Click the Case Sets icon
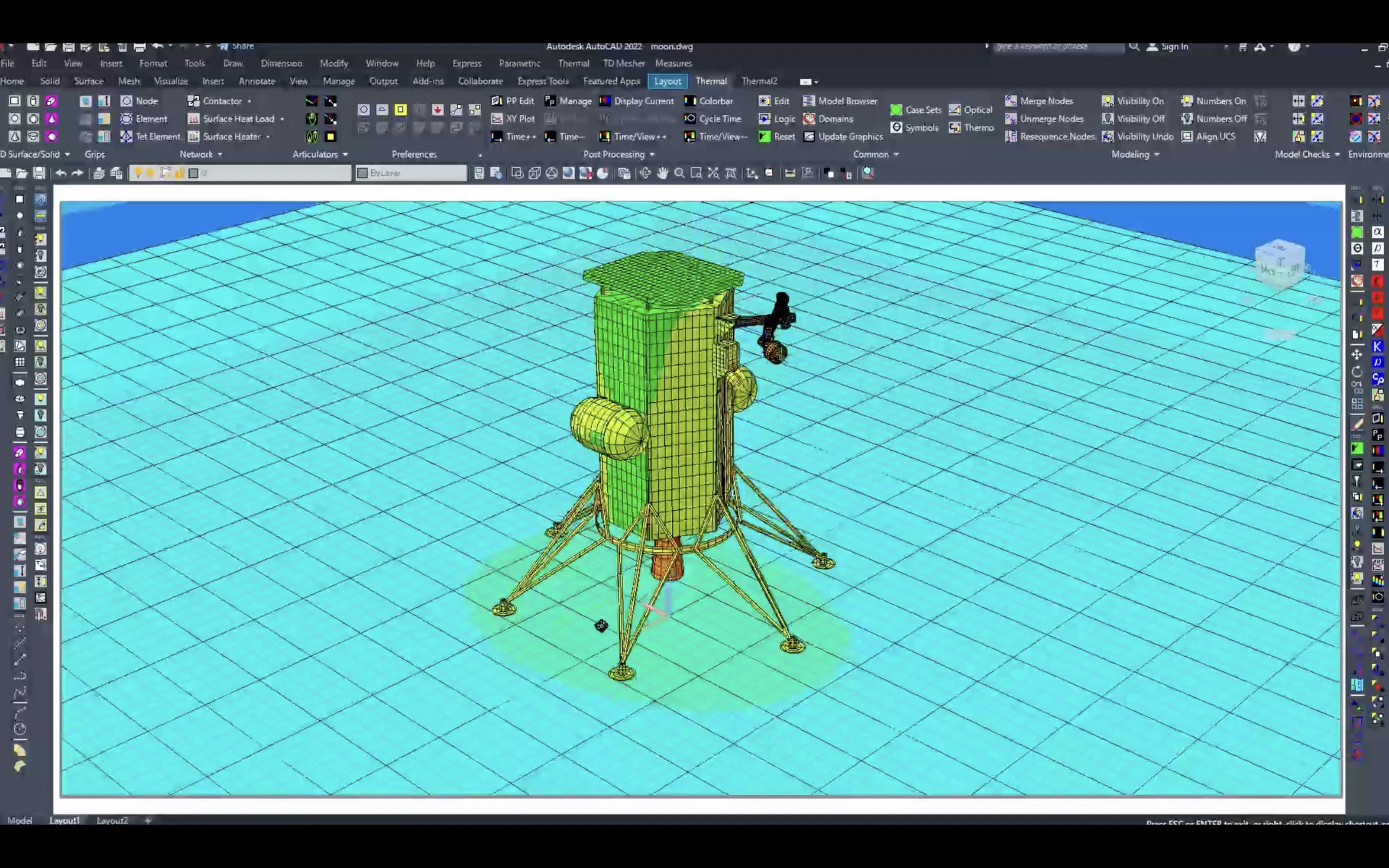Viewport: 1389px width, 868px height. 896,109
